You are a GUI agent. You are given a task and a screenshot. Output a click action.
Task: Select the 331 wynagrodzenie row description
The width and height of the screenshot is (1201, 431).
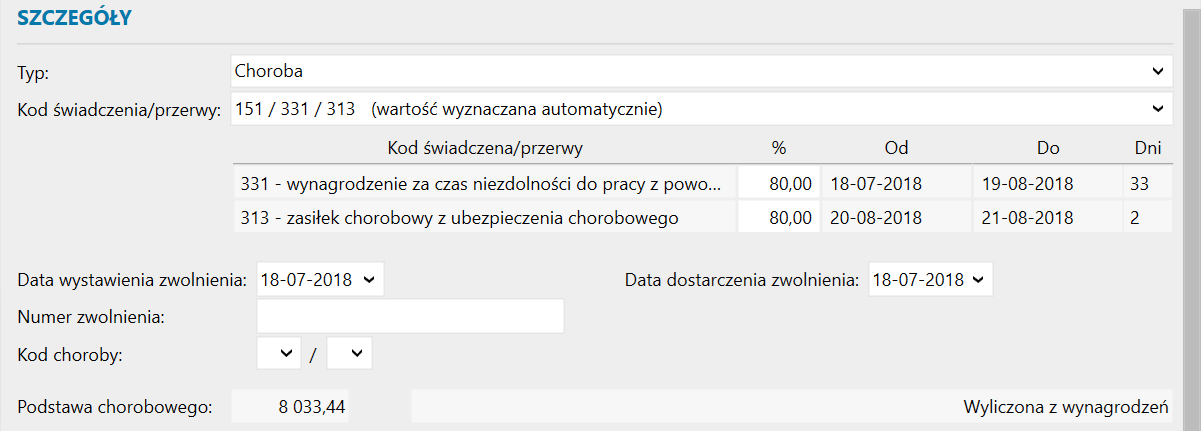point(480,184)
